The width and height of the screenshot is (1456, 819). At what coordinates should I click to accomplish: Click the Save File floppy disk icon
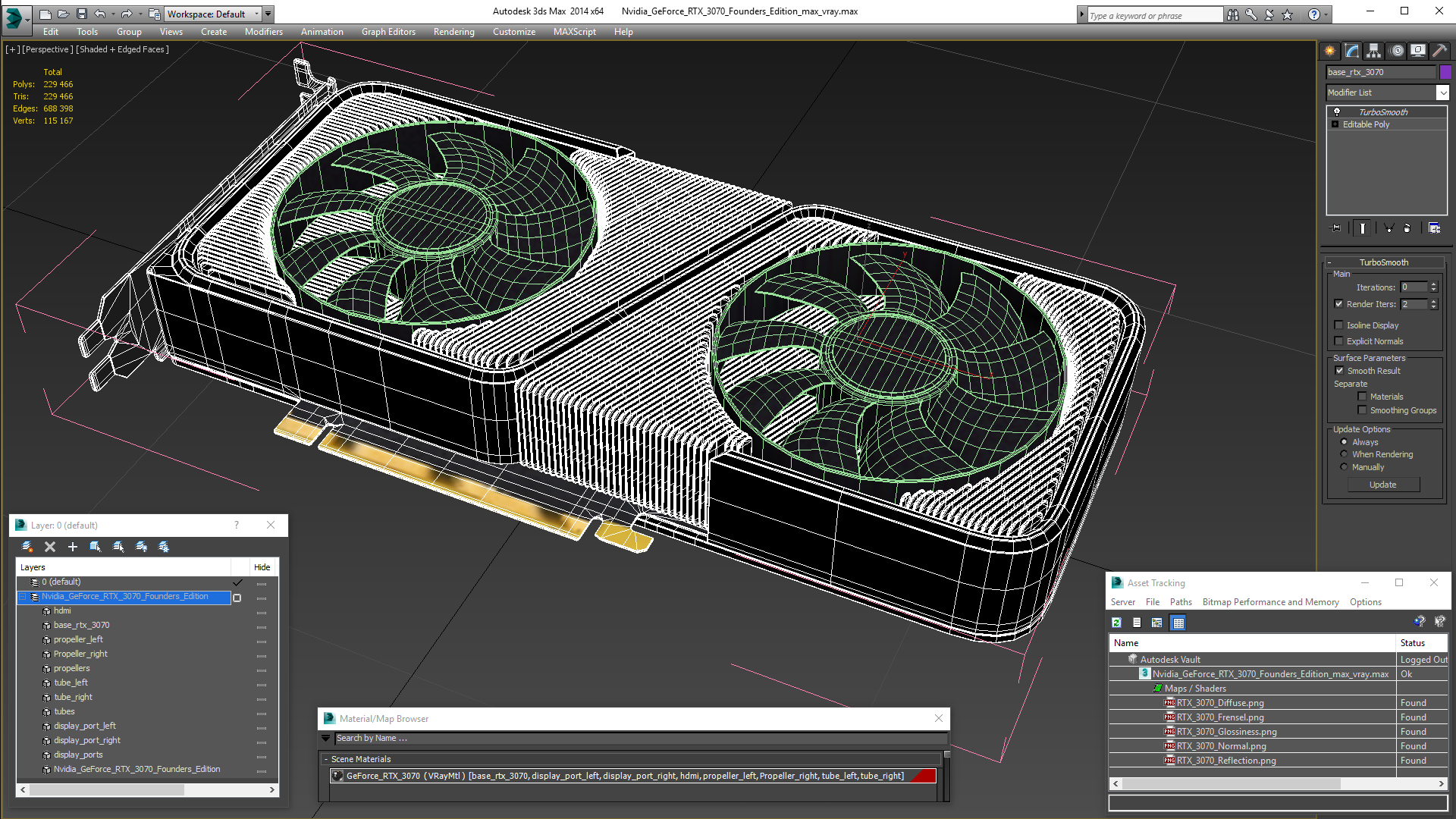pos(82,14)
